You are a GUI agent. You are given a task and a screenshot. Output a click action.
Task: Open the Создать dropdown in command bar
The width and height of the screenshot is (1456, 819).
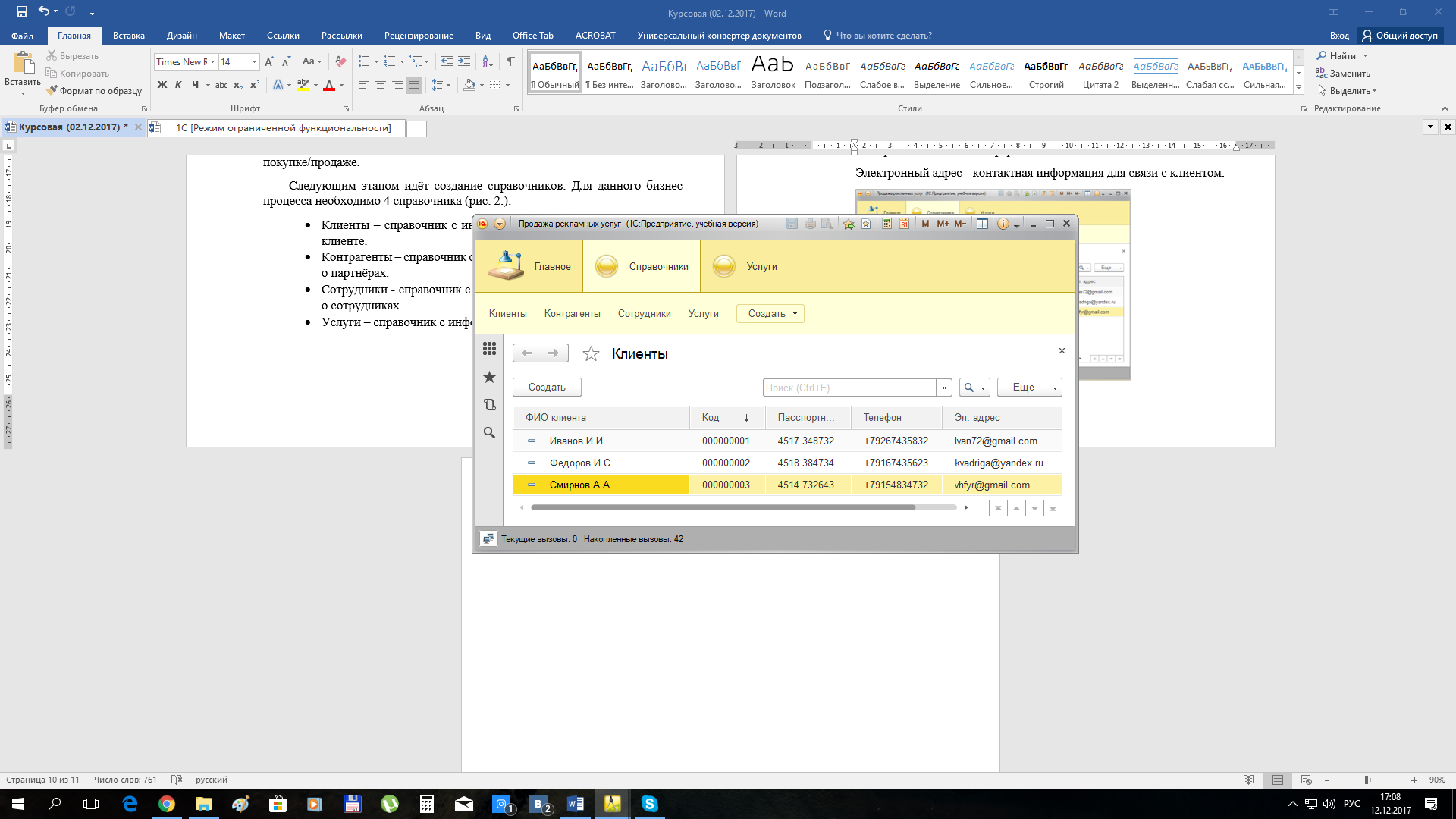coord(770,314)
